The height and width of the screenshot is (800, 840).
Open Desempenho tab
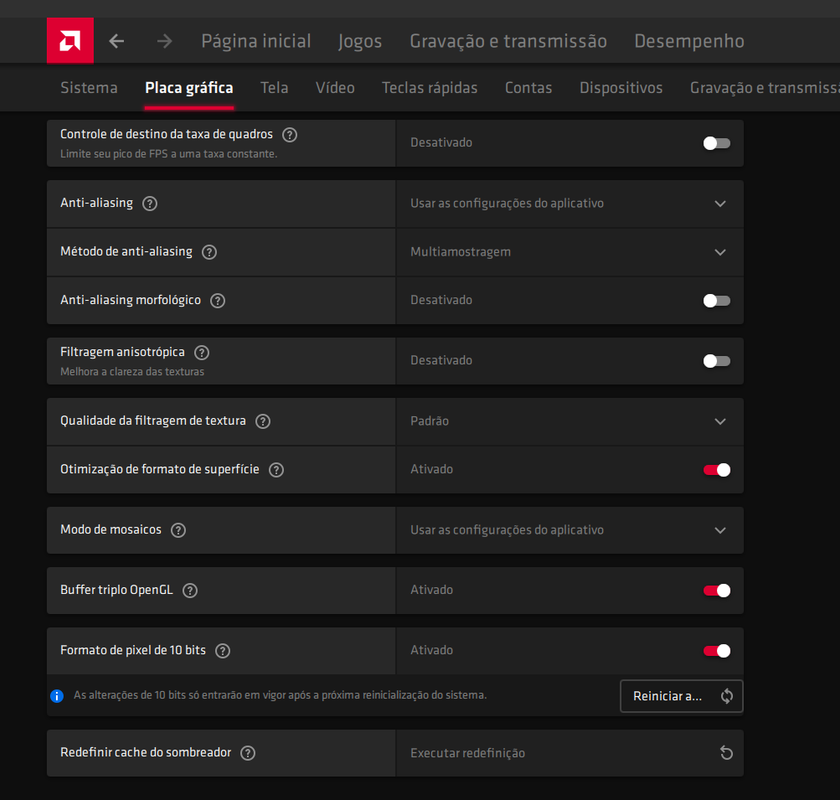click(689, 41)
